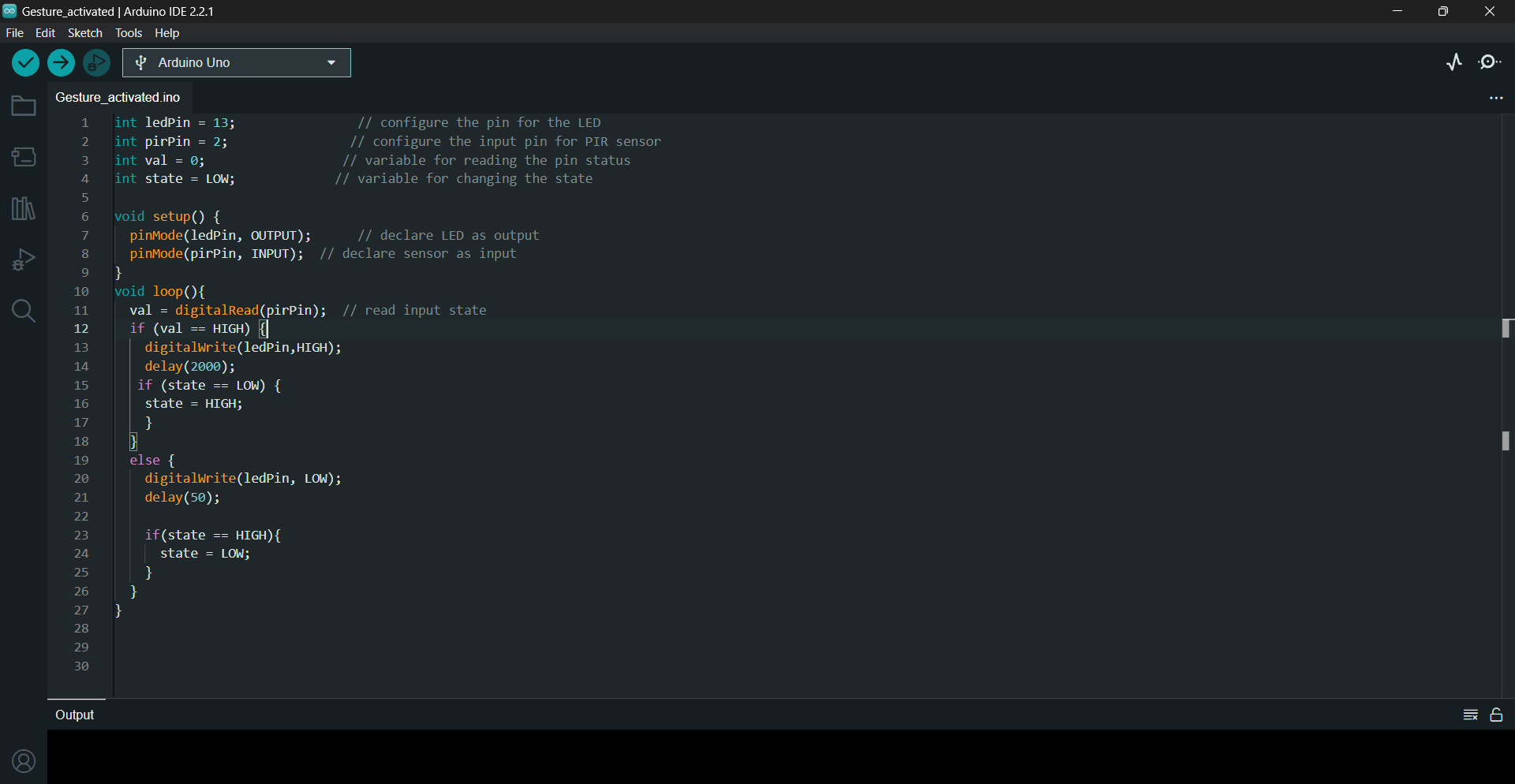1515x784 pixels.
Task: Open the Edit menu
Action: 46,33
